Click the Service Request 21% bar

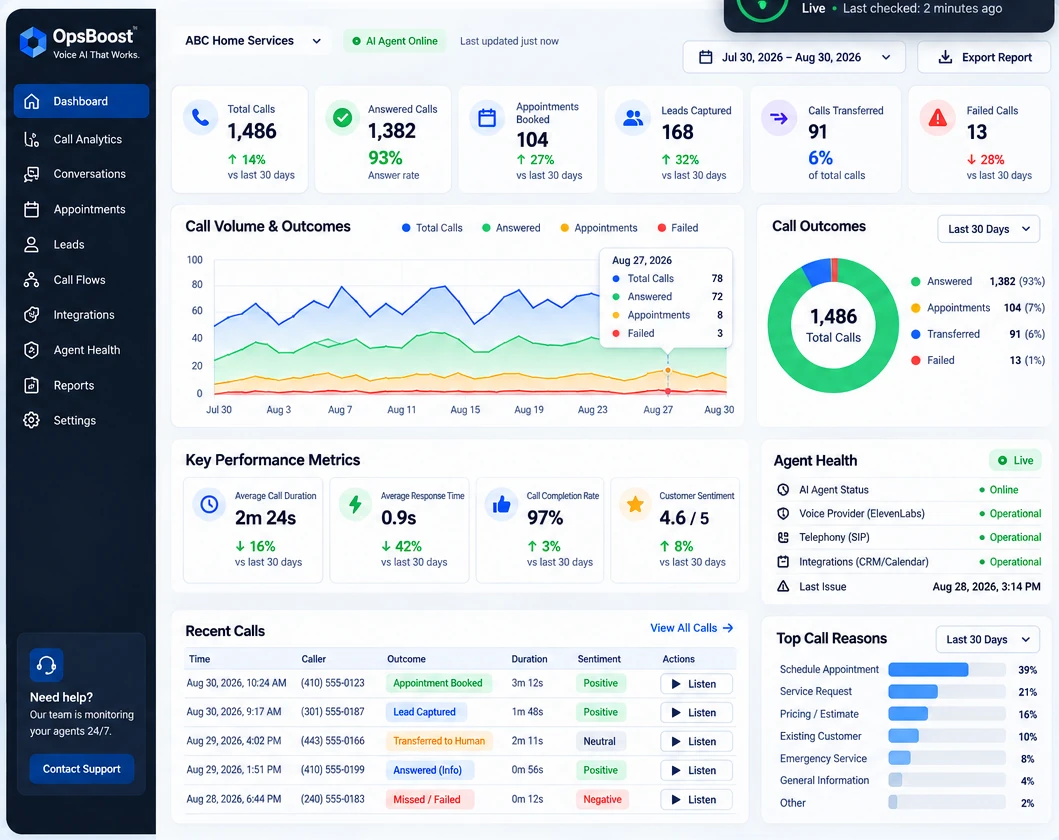(912, 691)
